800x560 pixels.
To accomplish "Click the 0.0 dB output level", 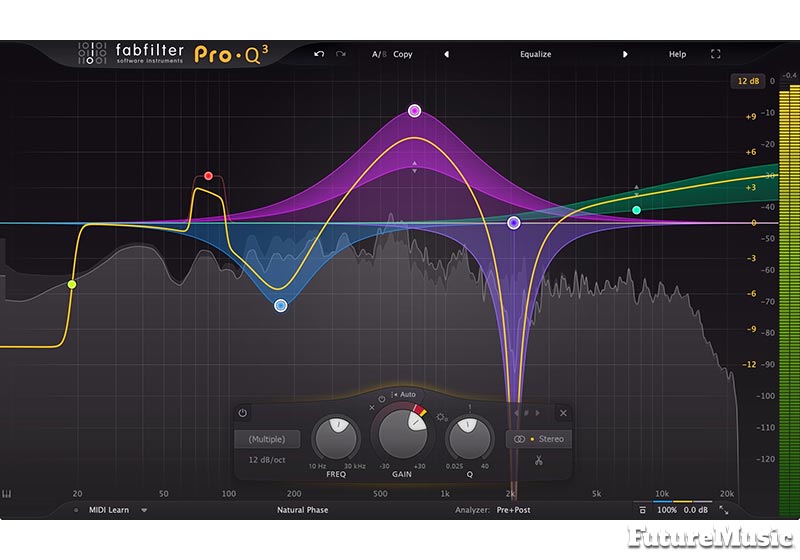I will [x=695, y=510].
